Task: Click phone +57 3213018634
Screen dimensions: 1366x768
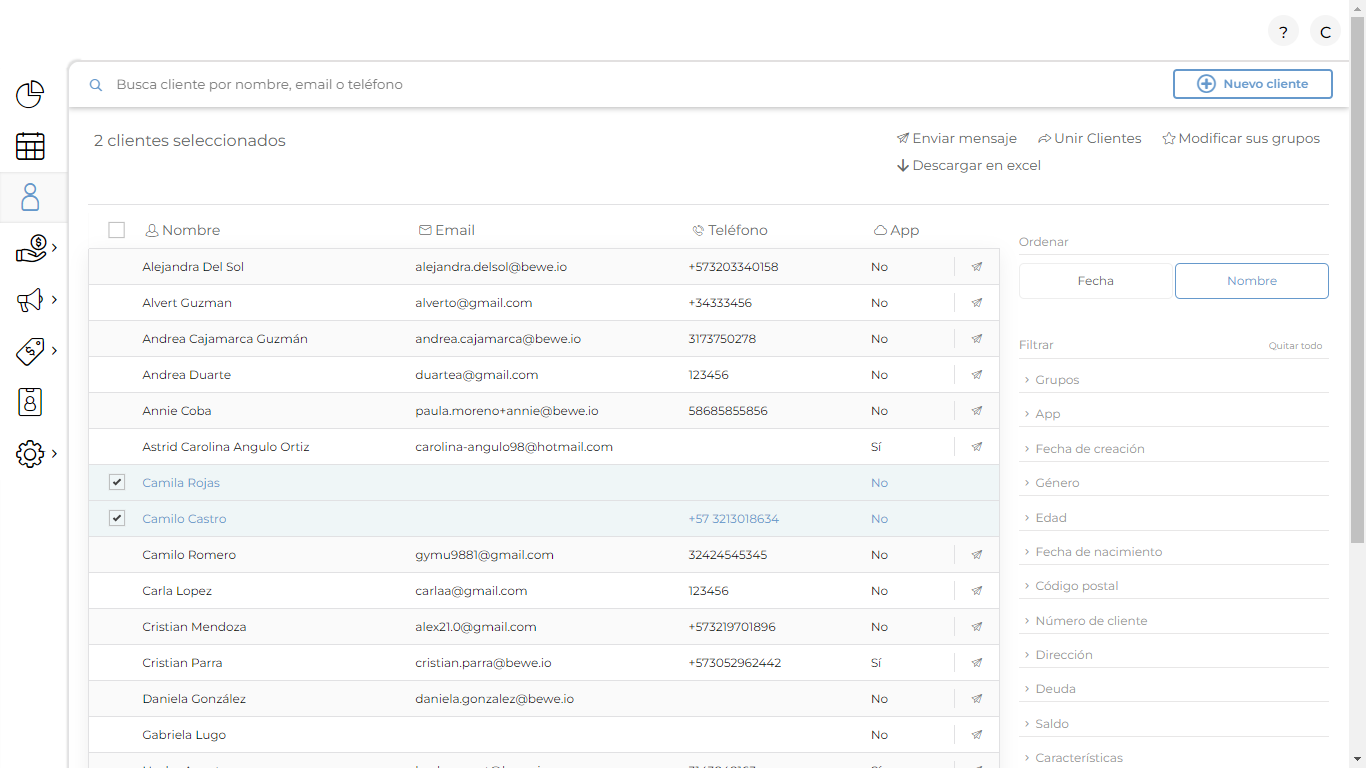Action: (734, 519)
